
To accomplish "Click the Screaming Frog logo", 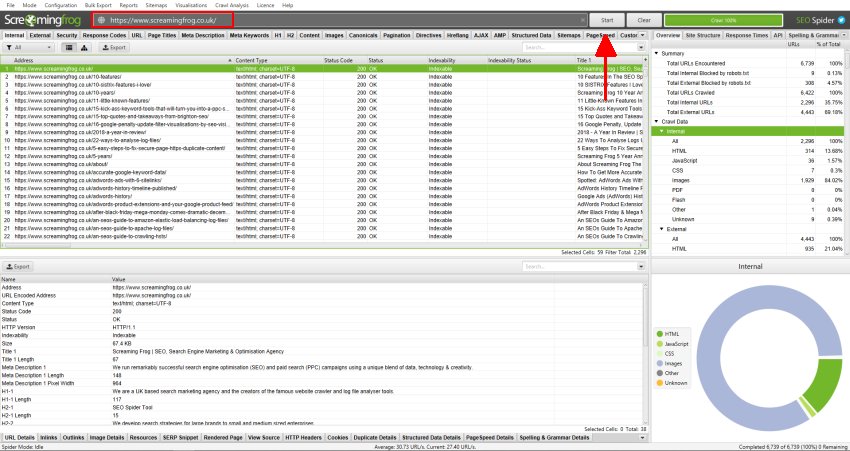I will (43, 21).
